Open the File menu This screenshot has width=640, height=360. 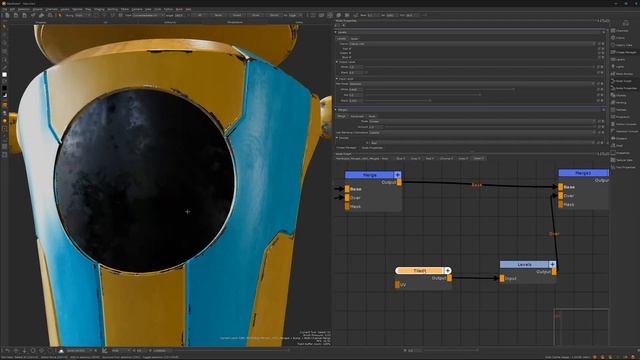[5, 9]
